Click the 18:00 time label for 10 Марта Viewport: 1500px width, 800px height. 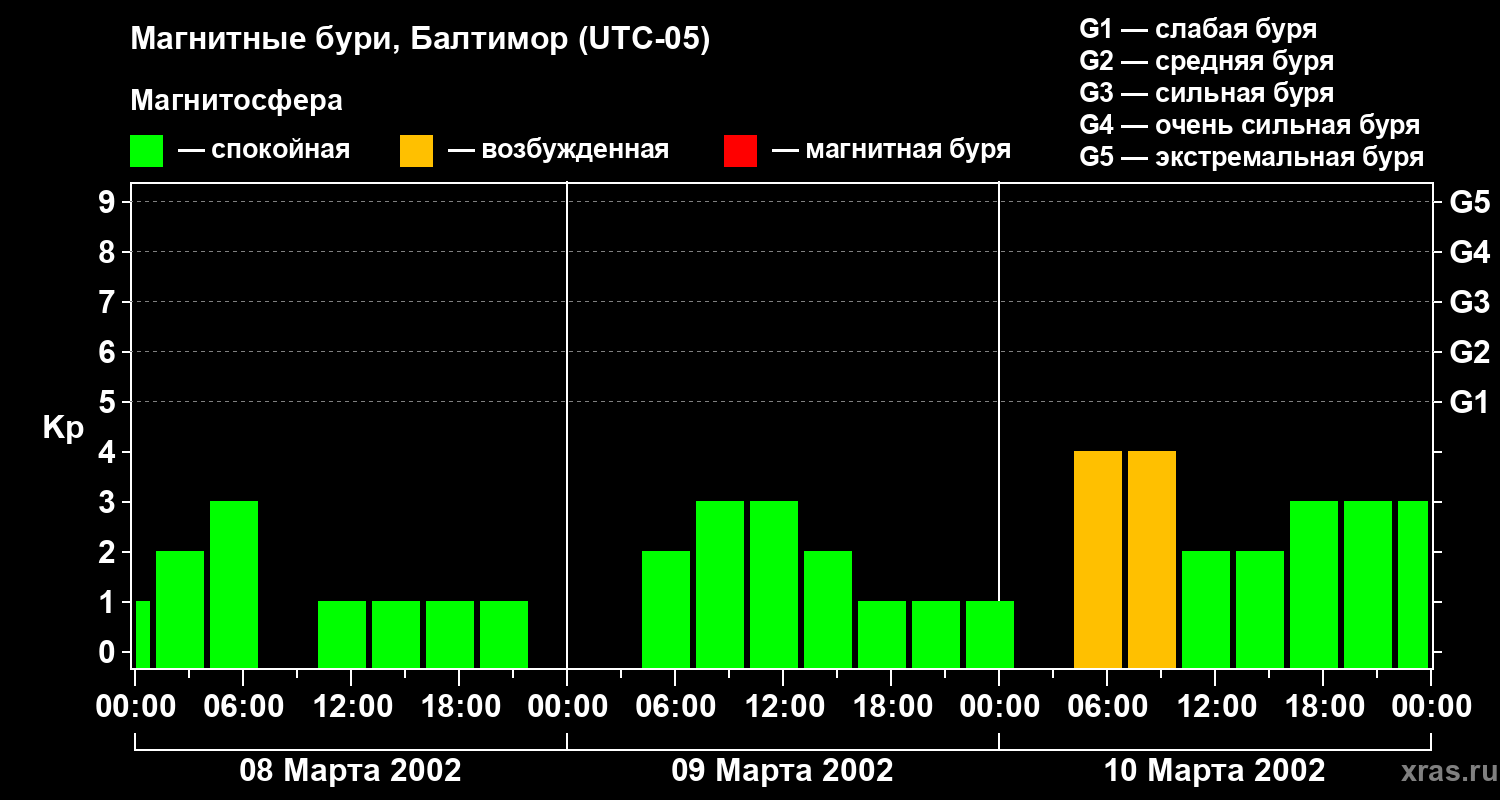[x=1323, y=707]
